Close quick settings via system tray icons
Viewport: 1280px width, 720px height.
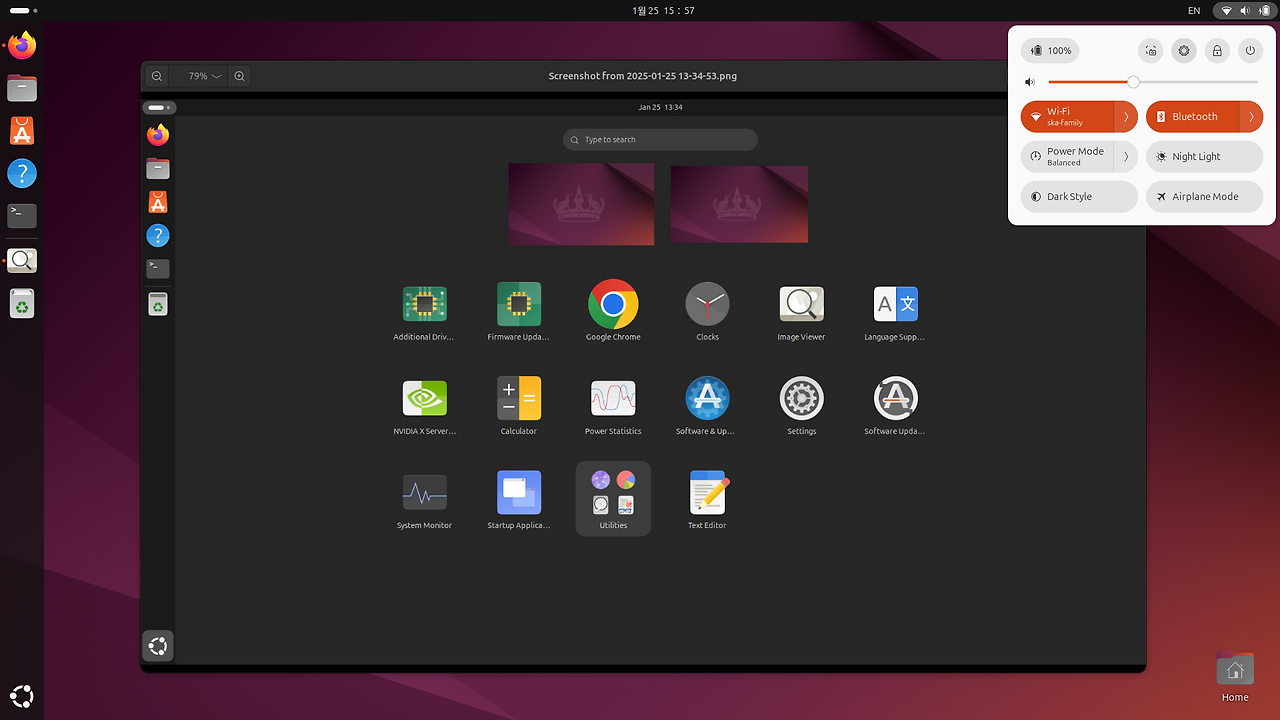click(1245, 10)
